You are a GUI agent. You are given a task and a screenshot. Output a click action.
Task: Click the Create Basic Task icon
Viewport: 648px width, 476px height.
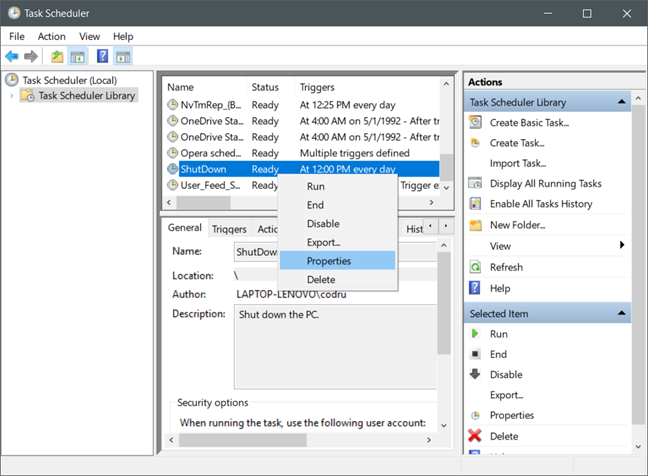[x=475, y=122]
